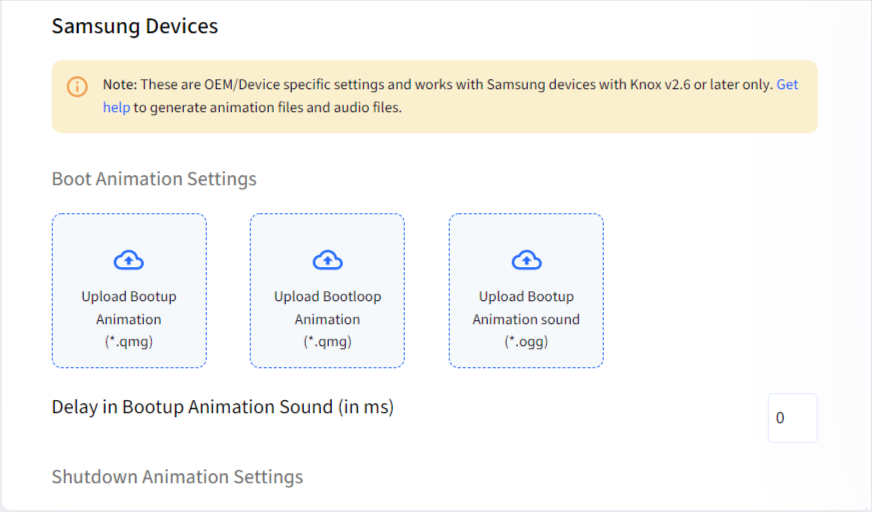Click the (*.ogg) file type text

(526, 341)
